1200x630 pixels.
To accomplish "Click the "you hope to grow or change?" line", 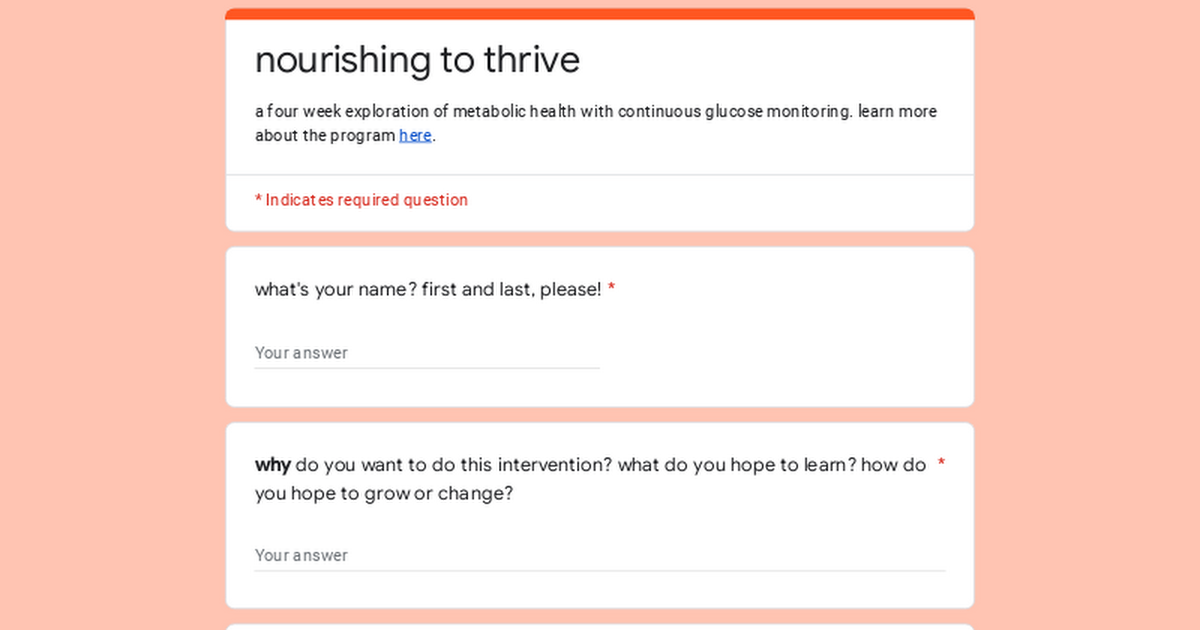I will pos(384,493).
